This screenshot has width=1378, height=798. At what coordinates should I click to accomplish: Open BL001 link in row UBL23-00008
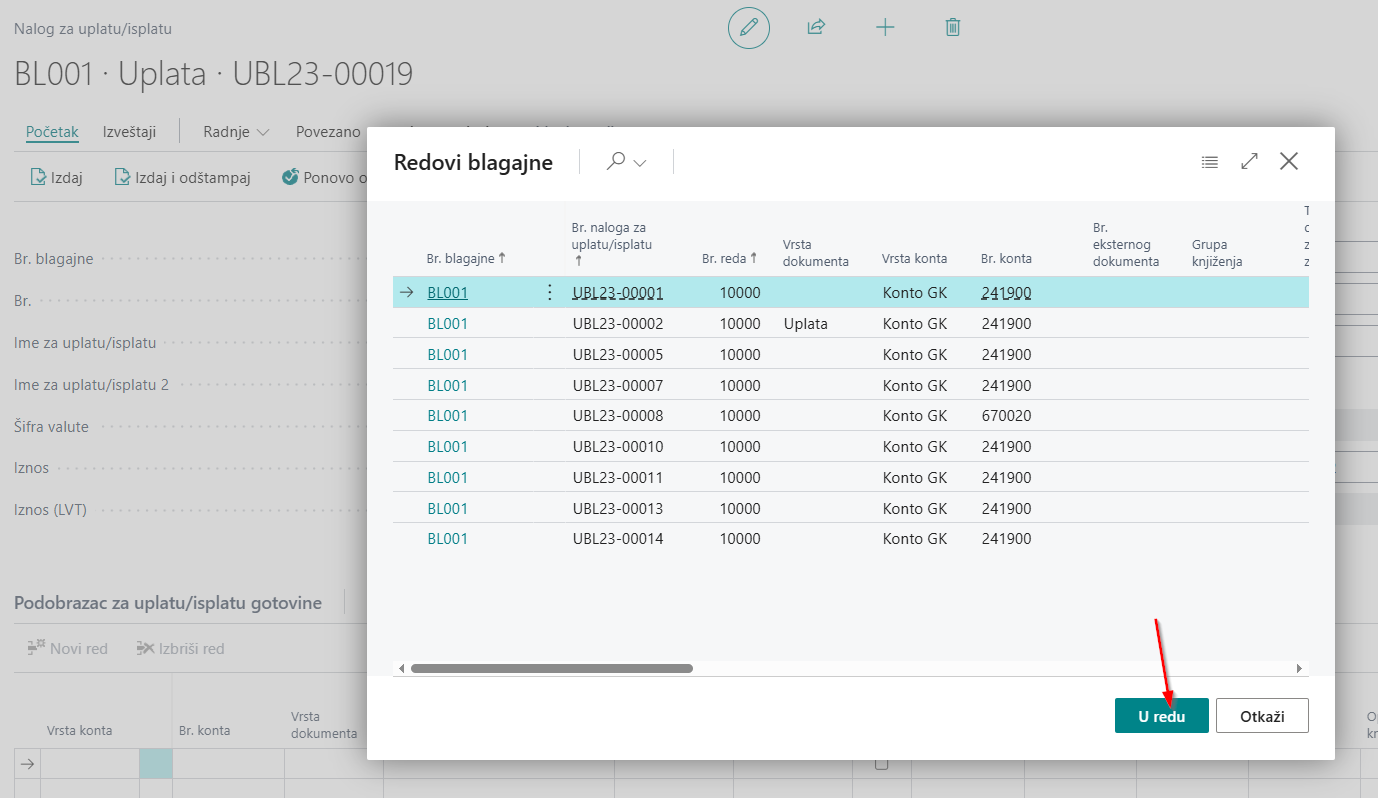447,416
